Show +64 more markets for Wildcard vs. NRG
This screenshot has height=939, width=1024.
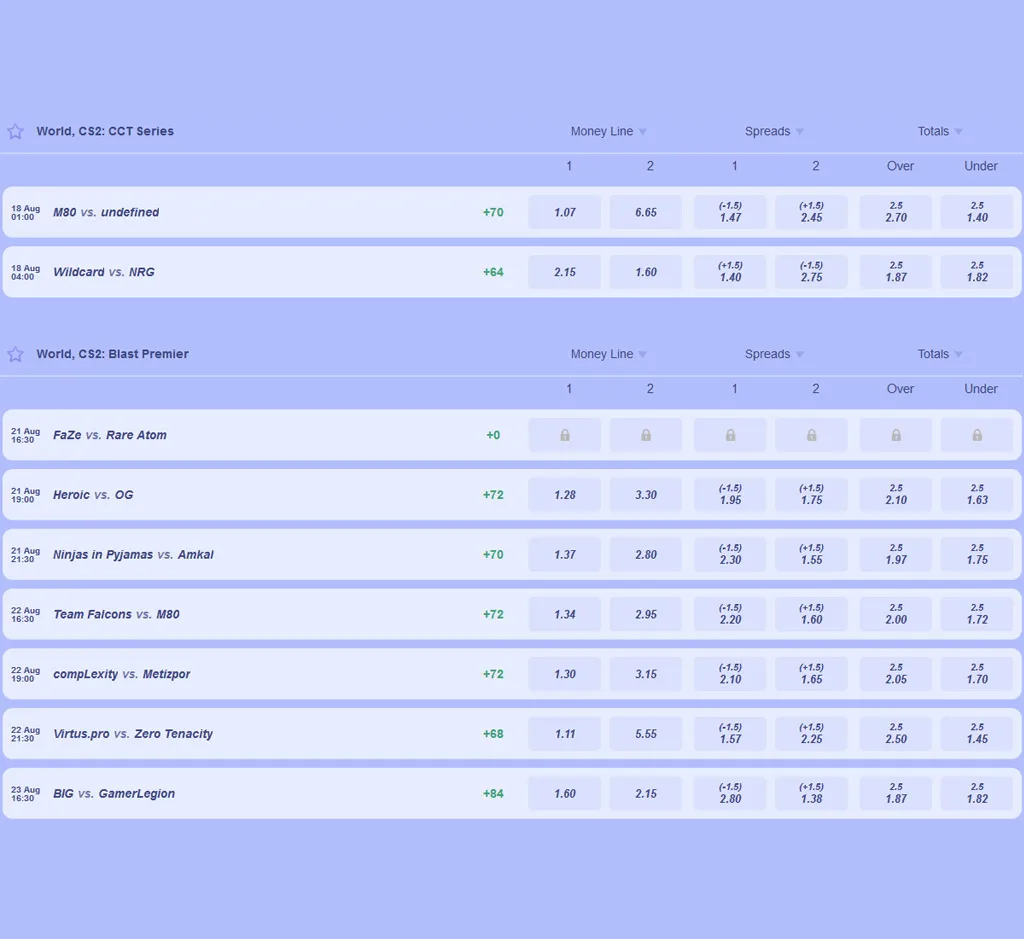click(493, 272)
